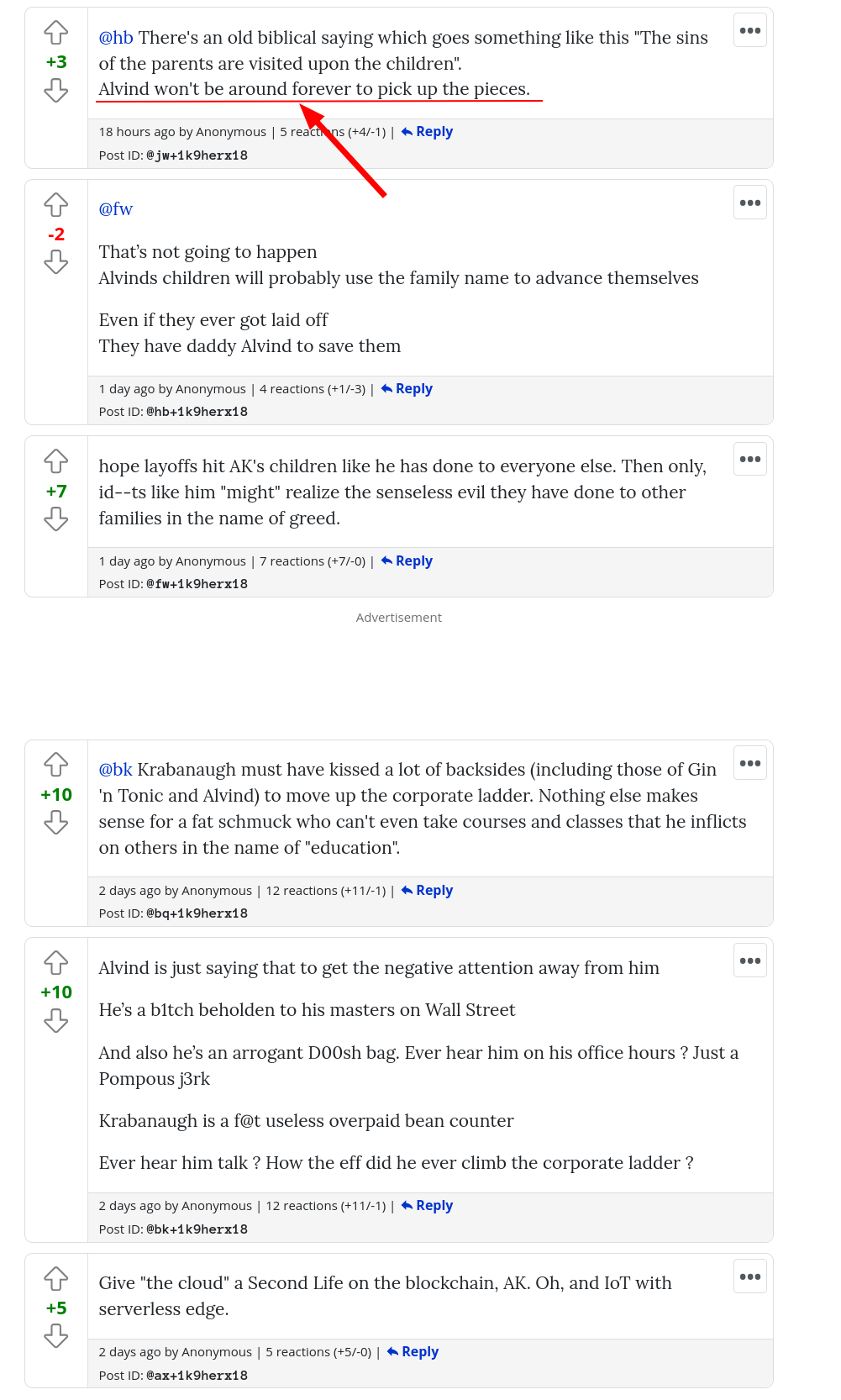This screenshot has width=841, height=1400.
Task: Follow the @hb mention link
Action: [x=116, y=38]
